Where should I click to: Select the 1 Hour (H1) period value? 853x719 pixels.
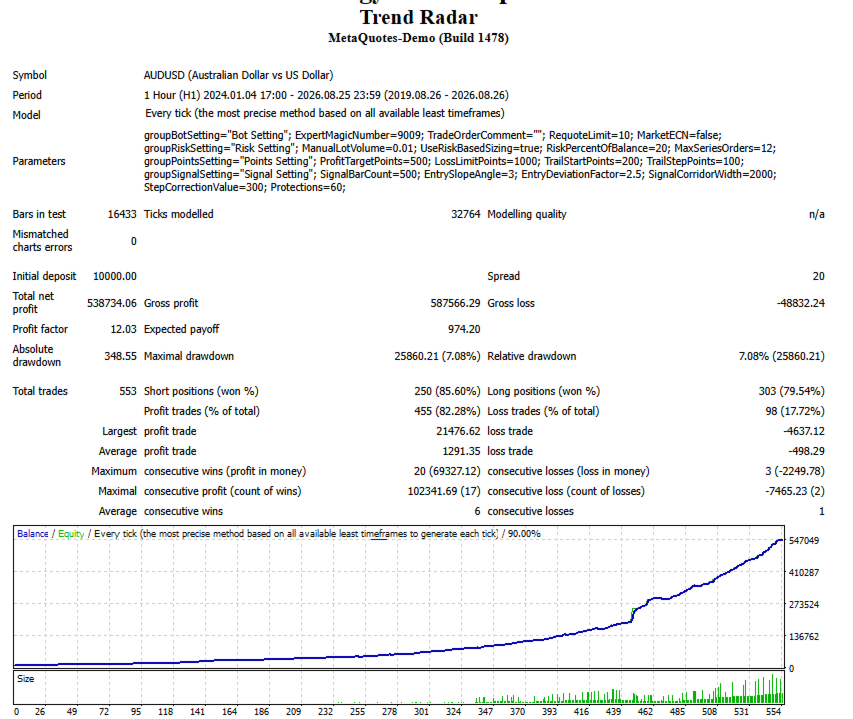[326, 95]
